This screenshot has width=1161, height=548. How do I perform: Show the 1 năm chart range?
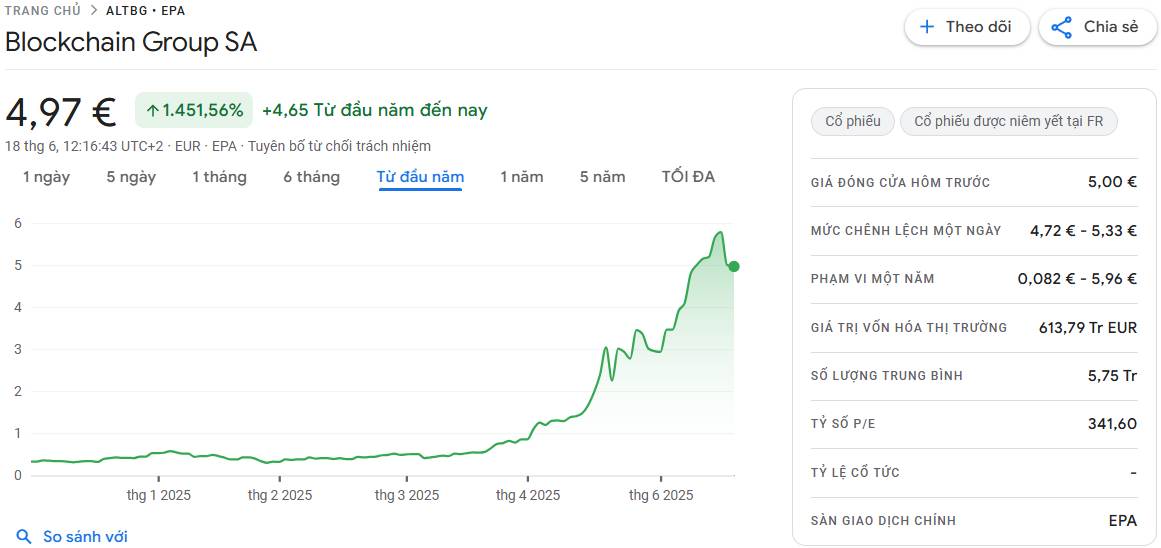[521, 177]
